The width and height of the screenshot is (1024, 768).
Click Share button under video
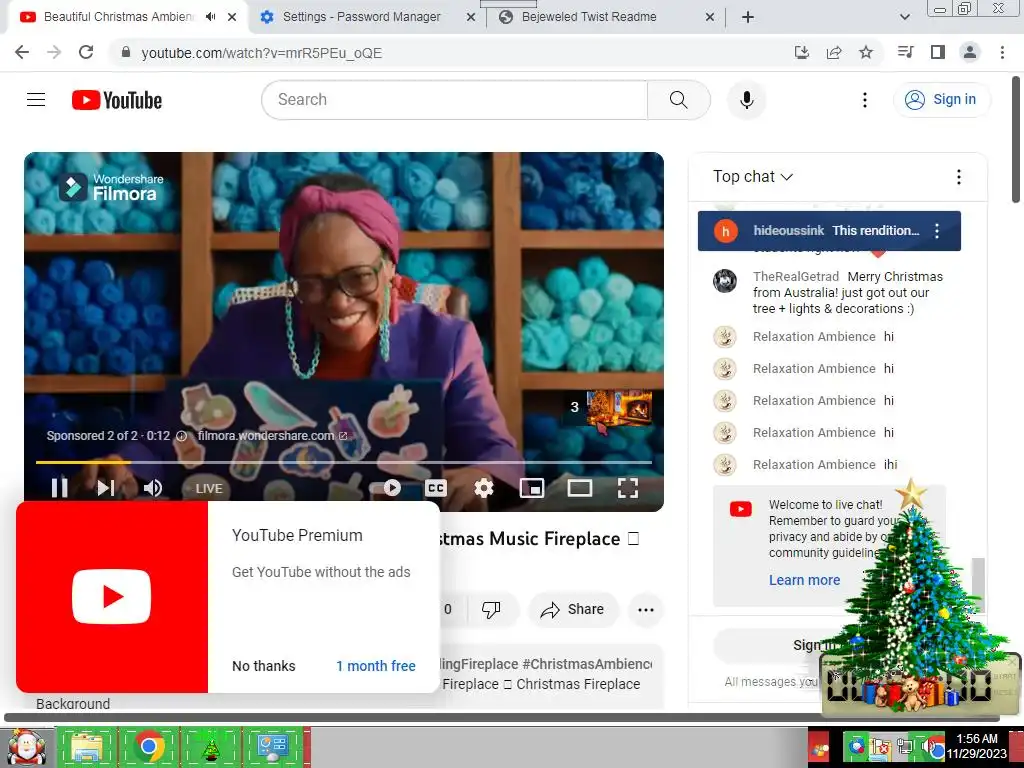573,609
